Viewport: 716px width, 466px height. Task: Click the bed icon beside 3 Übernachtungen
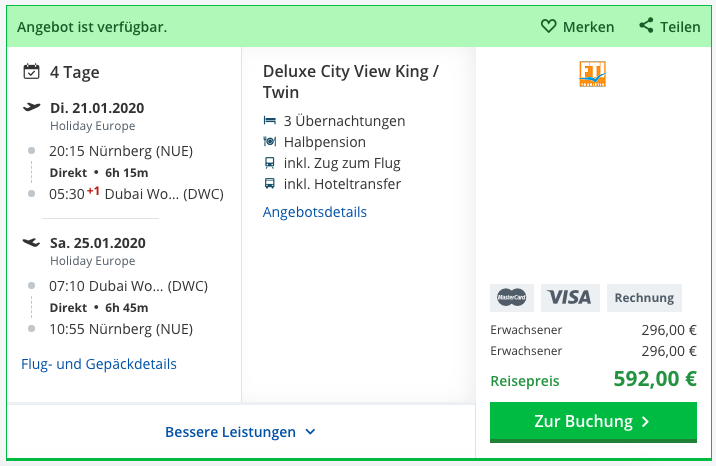270,120
